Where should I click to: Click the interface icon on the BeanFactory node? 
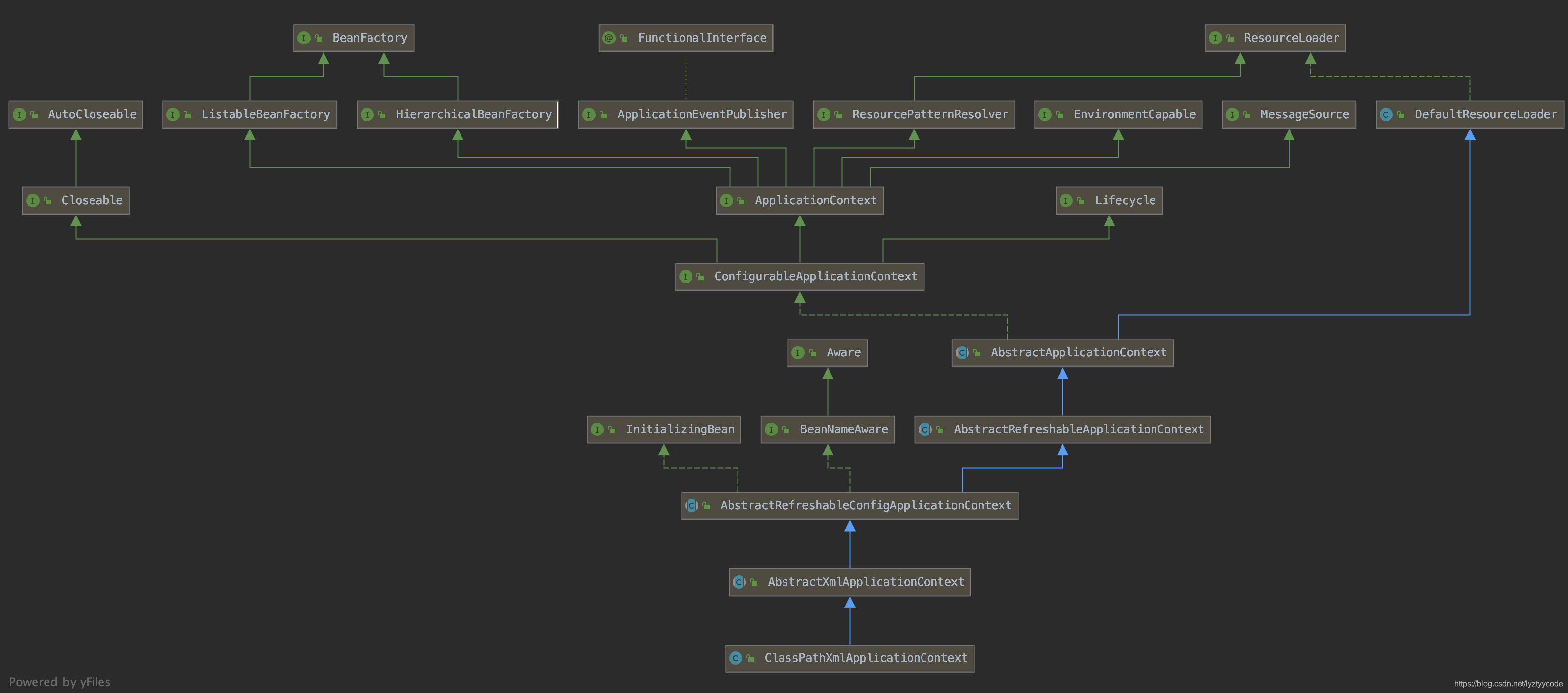click(304, 38)
